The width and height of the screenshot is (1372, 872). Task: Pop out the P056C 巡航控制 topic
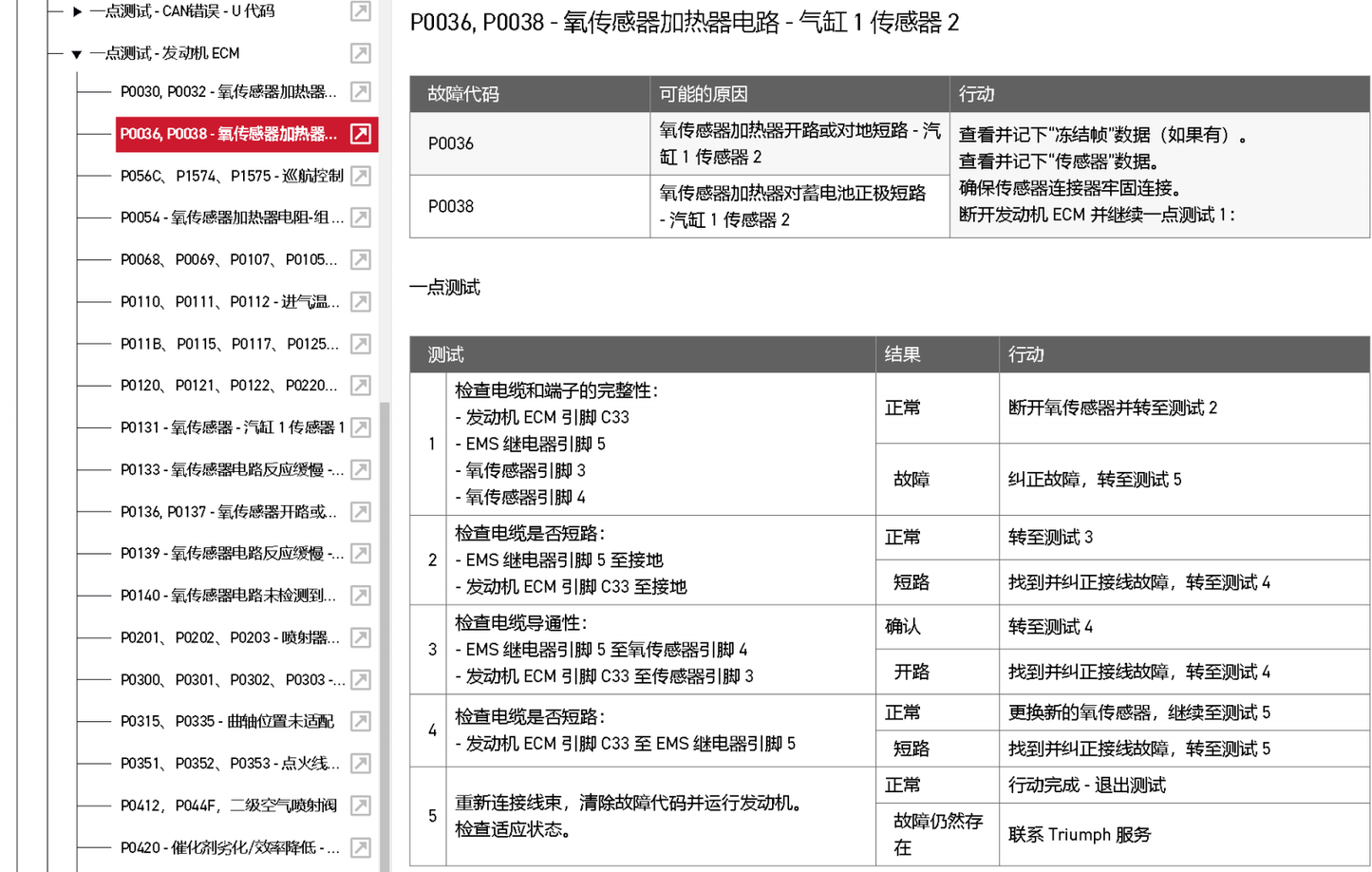pos(359,176)
